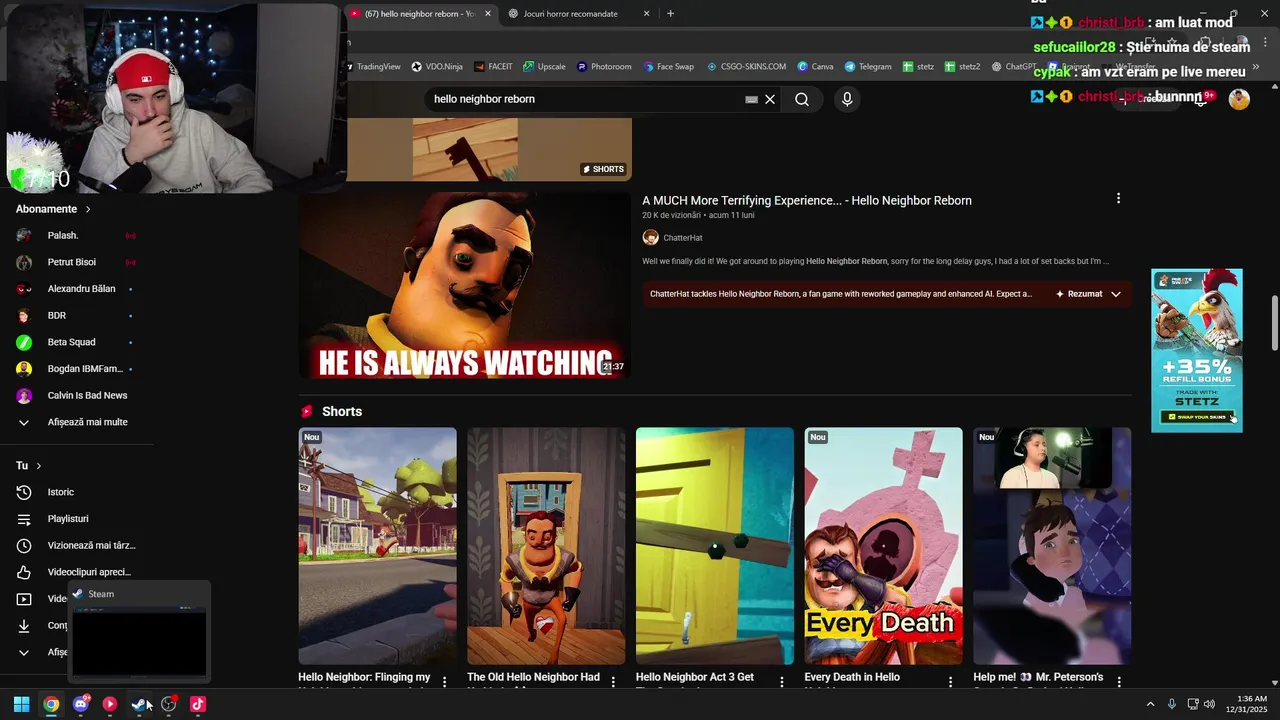Image resolution: width=1280 pixels, height=720 pixels.
Task: Open Playlisturi in the sidebar
Action: click(x=68, y=519)
